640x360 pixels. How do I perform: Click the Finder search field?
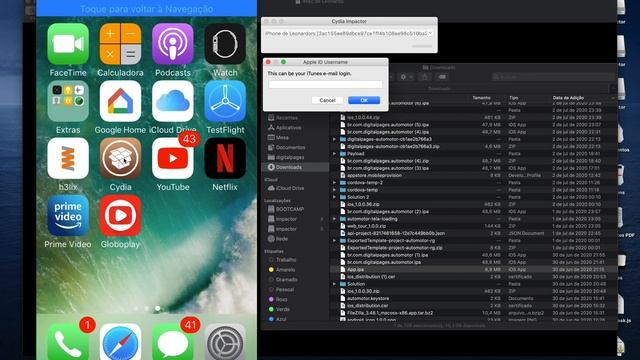click(553, 77)
